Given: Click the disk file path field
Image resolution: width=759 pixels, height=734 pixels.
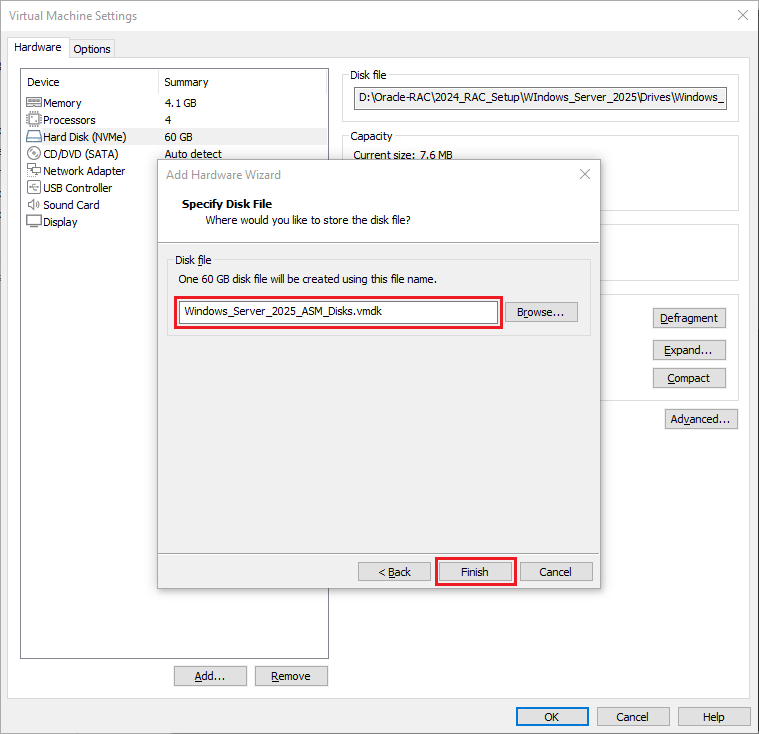Looking at the screenshot, I should [542, 98].
